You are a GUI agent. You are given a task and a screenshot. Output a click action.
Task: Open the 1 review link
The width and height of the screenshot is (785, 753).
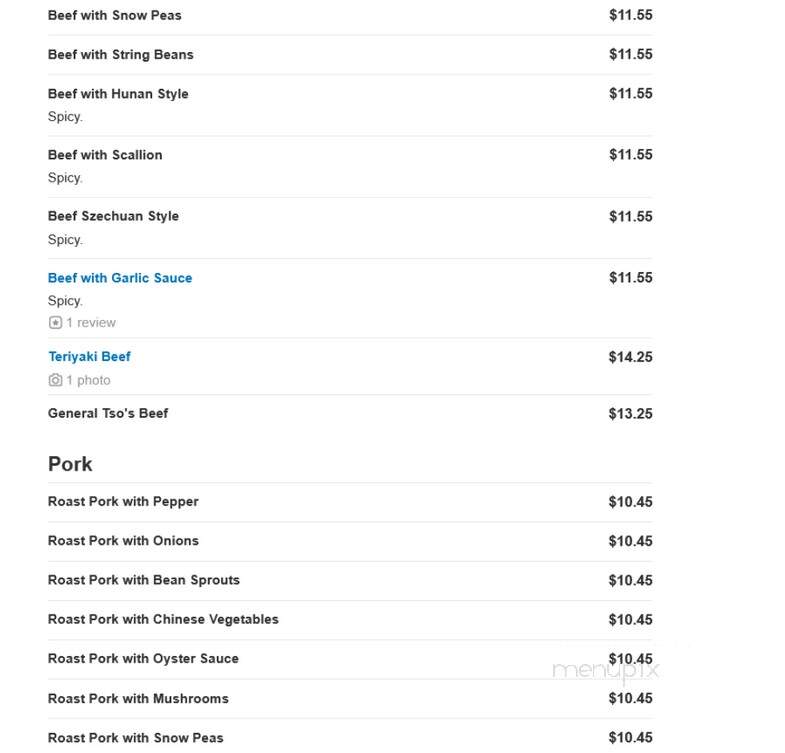(x=91, y=322)
